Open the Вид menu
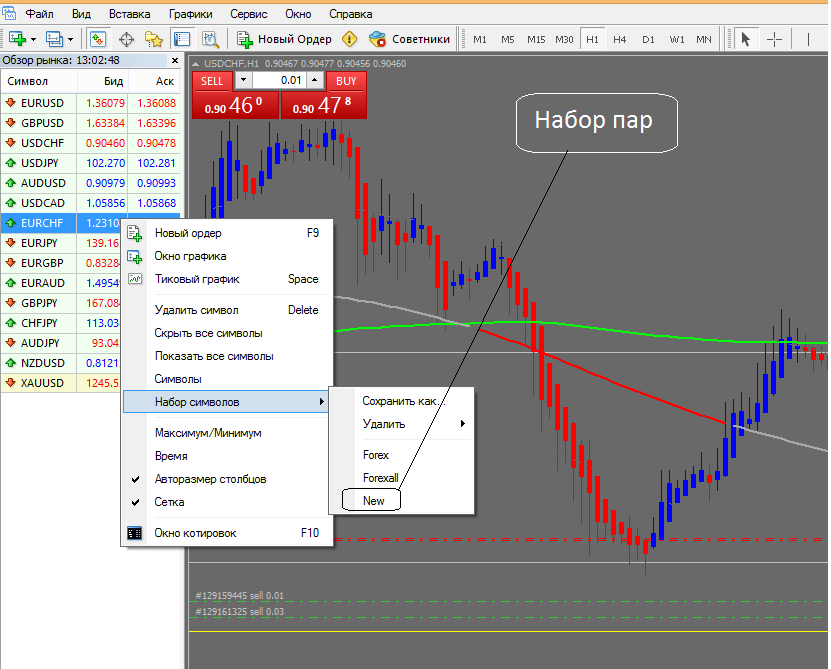Screen dimensions: 831x669 click(x=81, y=14)
